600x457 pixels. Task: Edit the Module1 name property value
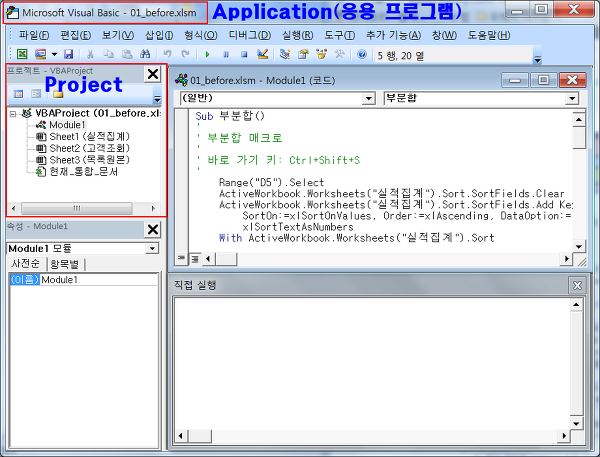(x=99, y=280)
